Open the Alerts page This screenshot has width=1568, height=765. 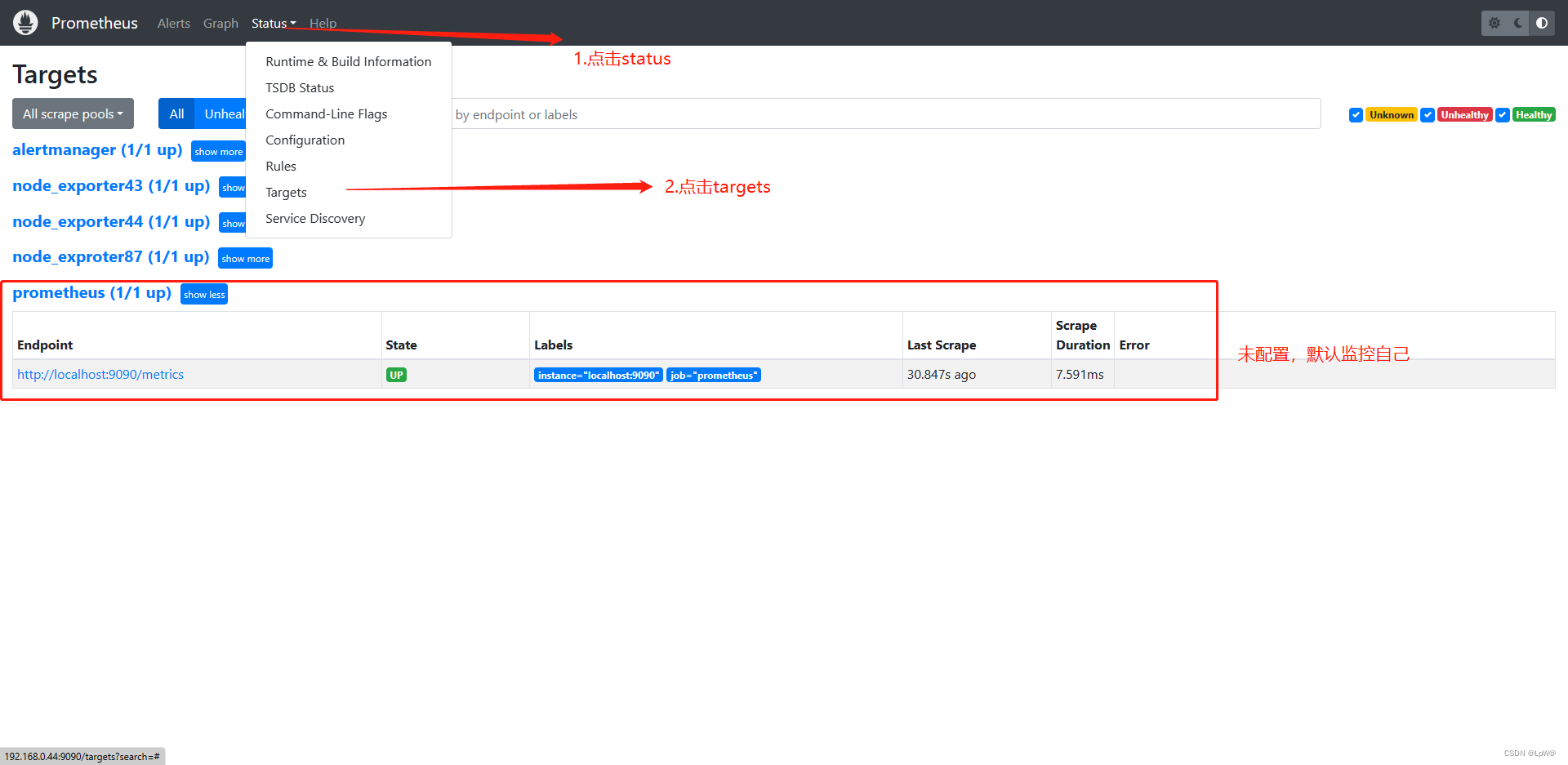(x=173, y=23)
